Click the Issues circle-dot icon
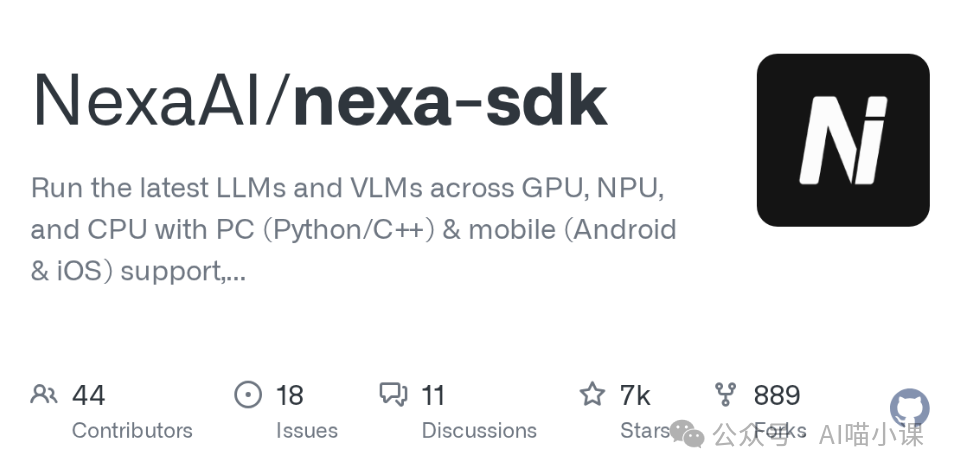 click(248, 395)
